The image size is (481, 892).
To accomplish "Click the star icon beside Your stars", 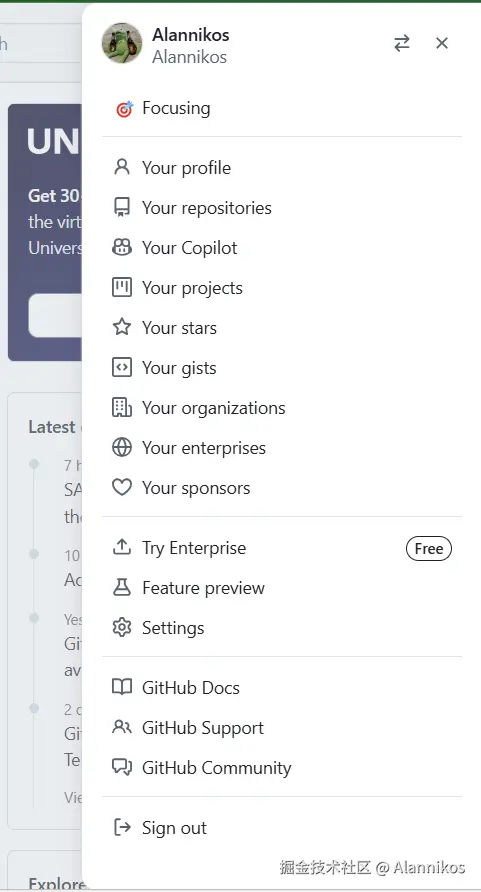I will [122, 327].
